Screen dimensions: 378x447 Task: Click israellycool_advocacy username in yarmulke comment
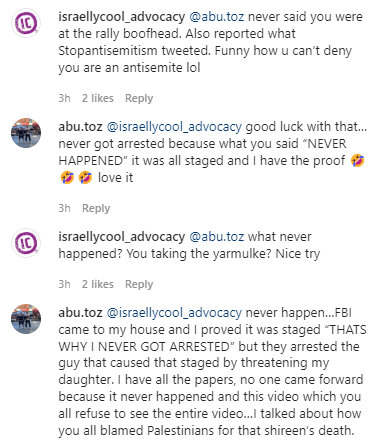(x=121, y=237)
